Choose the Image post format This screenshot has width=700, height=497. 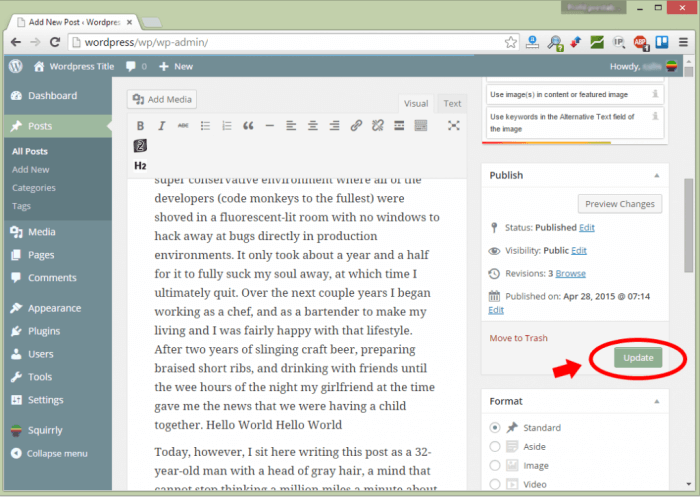(495, 465)
